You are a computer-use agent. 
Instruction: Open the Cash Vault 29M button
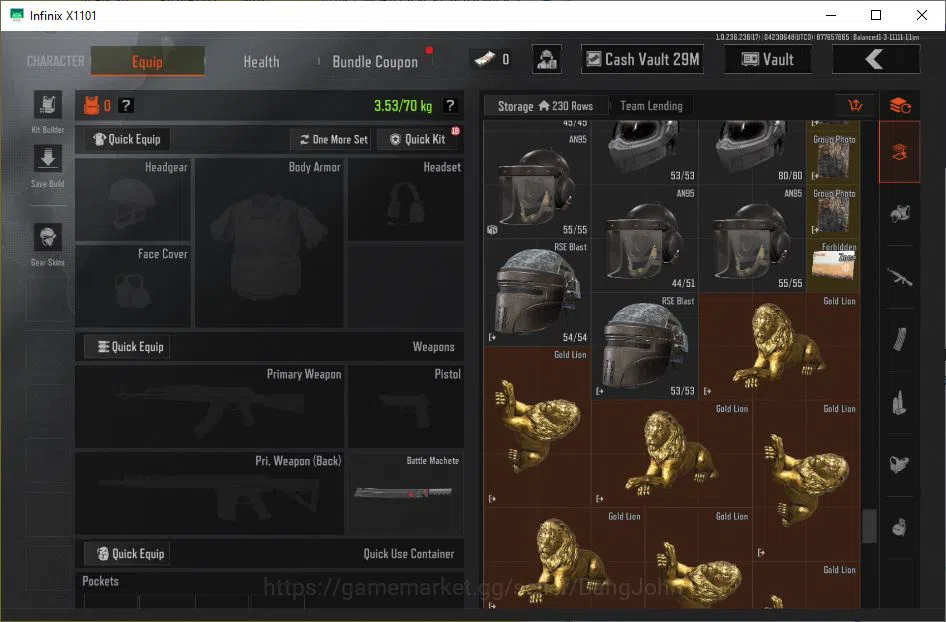point(643,59)
